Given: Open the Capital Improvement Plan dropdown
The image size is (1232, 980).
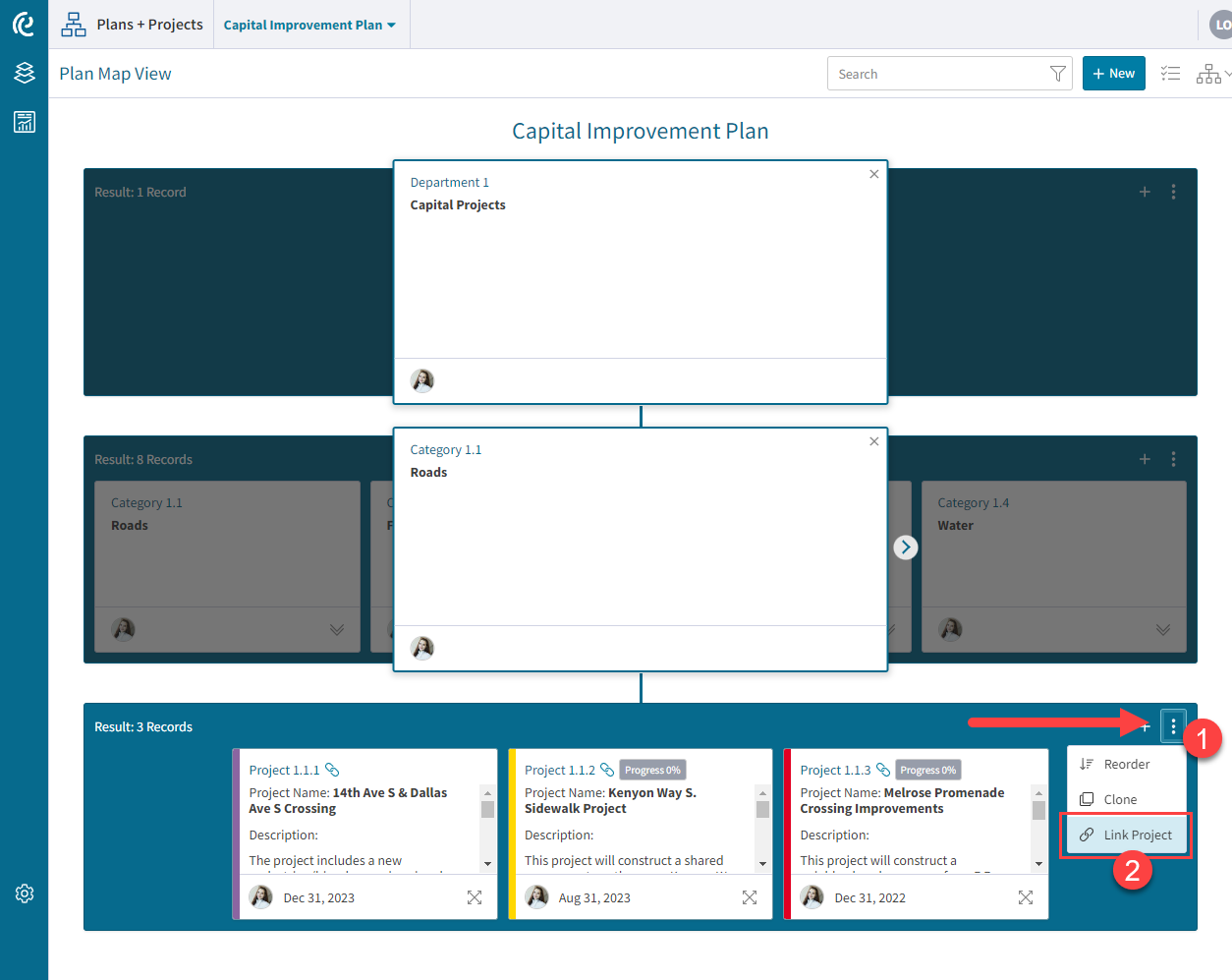Looking at the screenshot, I should click(310, 24).
